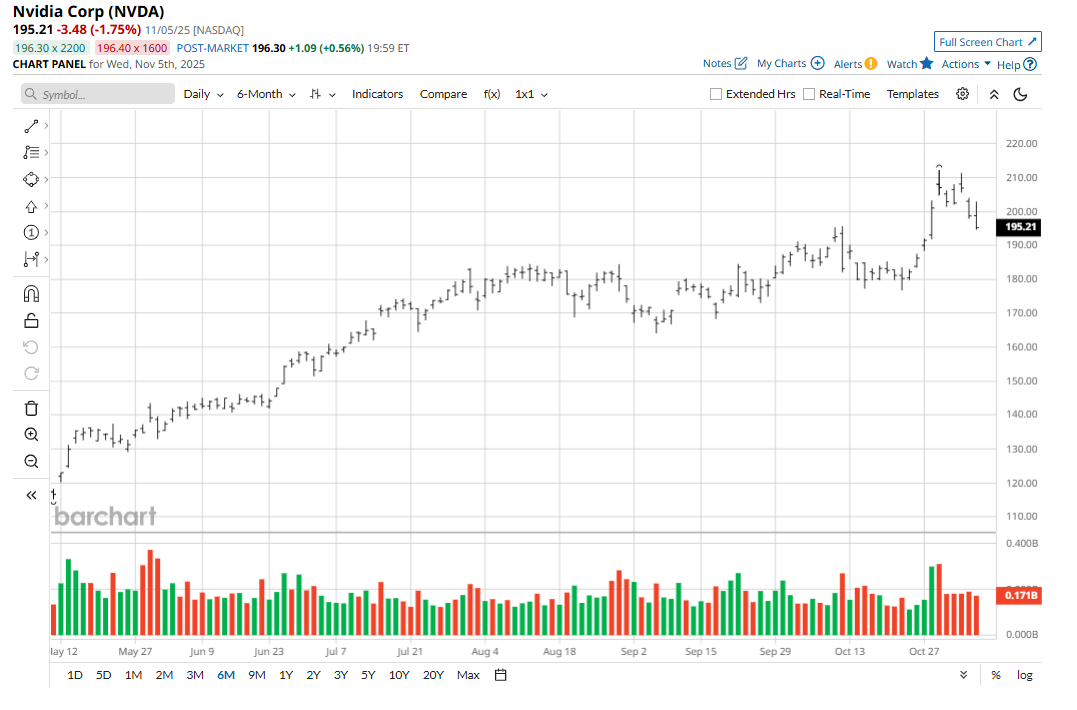This screenshot has height=710, width=1077.
Task: Click the undo arrow icon
Action: coord(31,347)
